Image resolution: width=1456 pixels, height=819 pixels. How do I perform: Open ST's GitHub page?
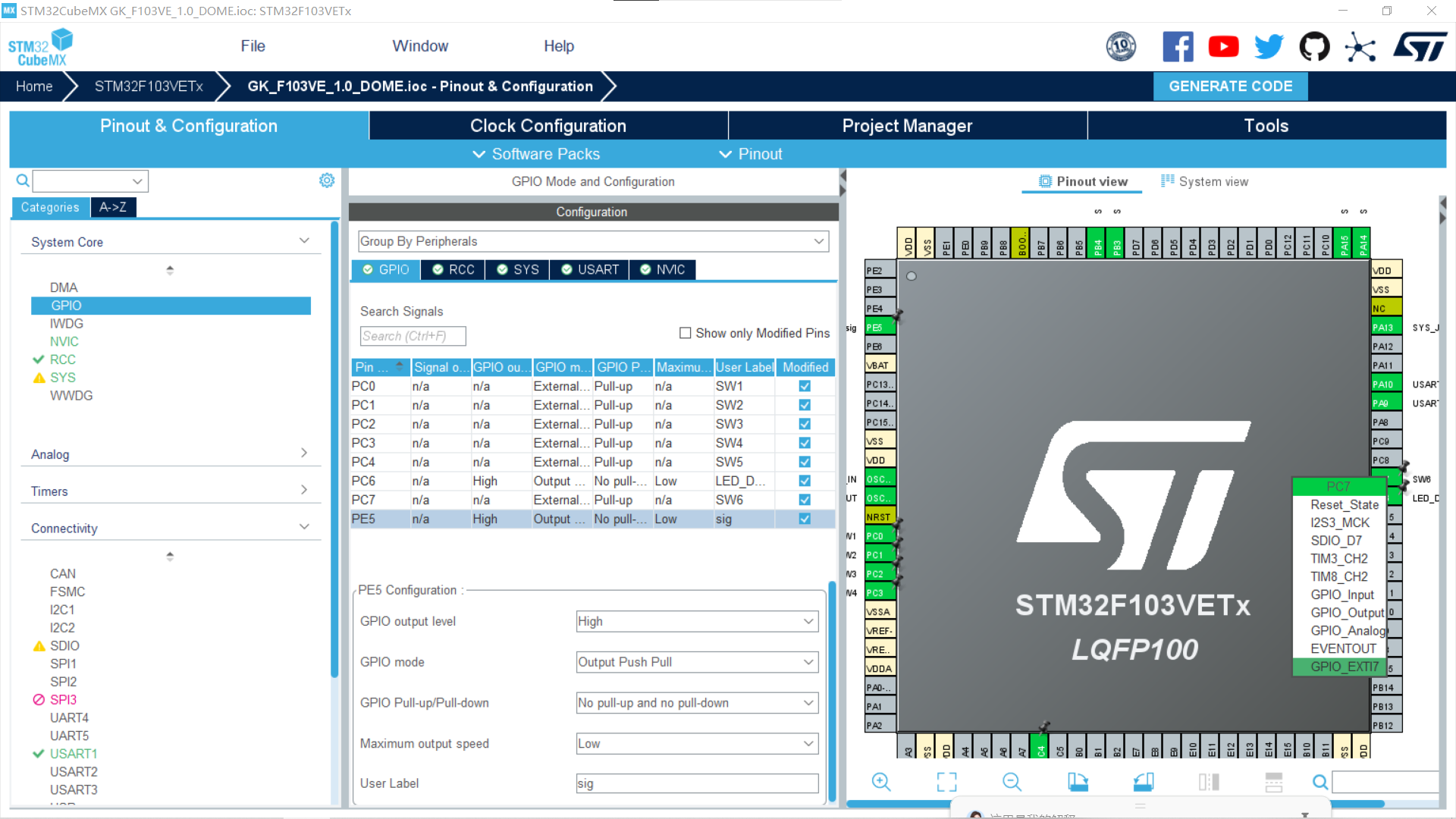(1314, 46)
